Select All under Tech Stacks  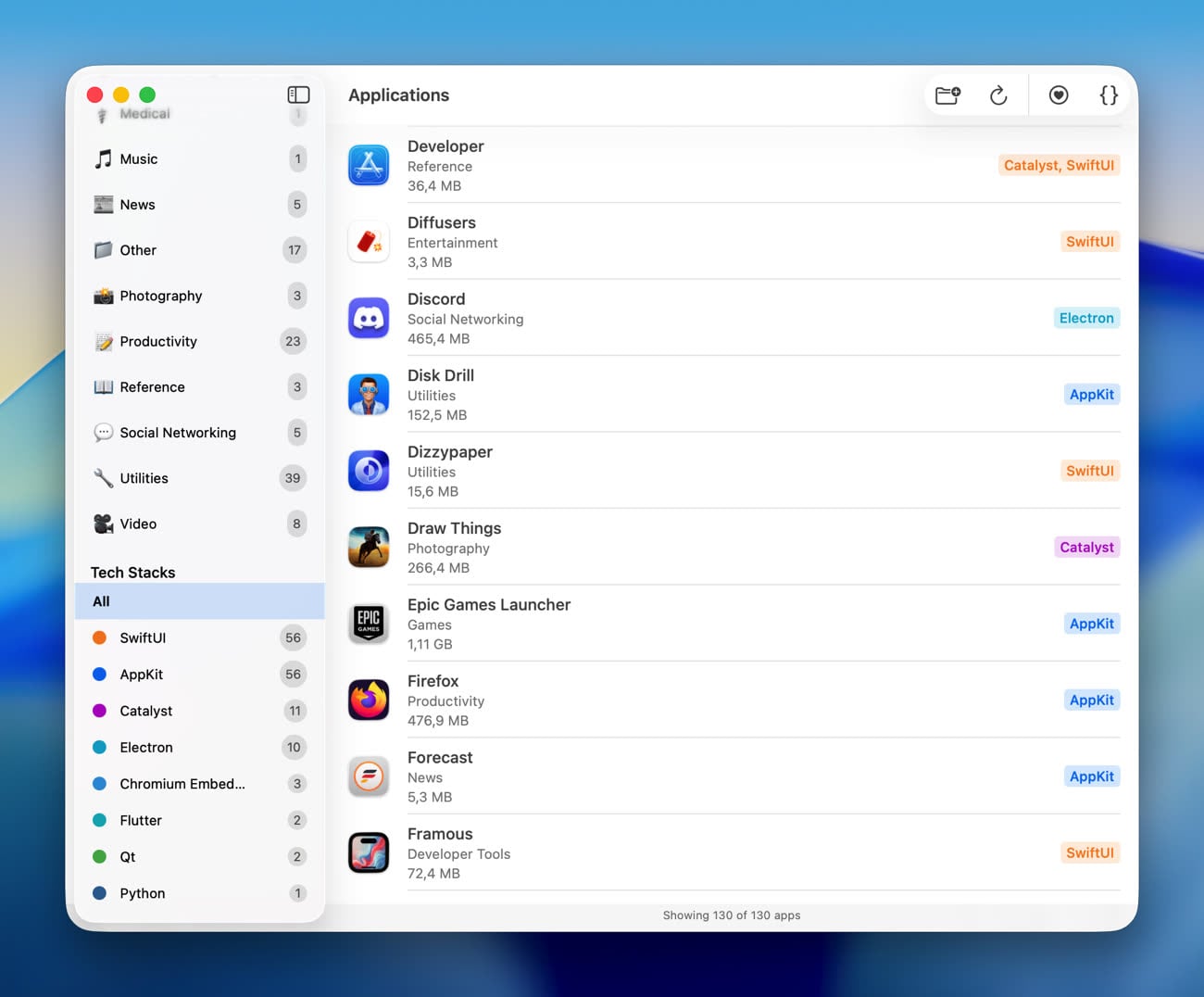[101, 600]
